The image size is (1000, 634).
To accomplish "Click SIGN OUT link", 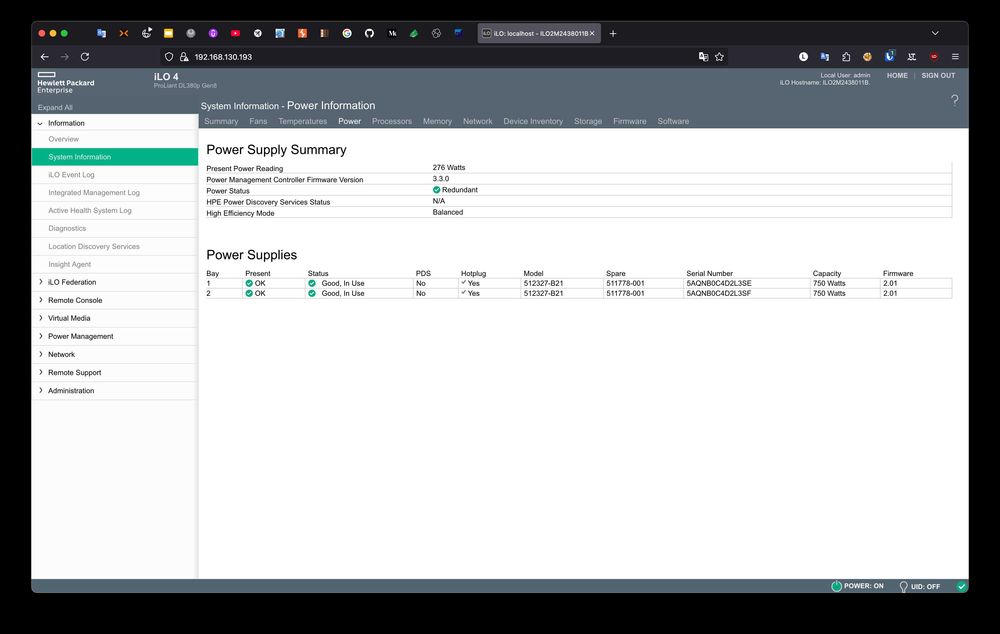I will 938,75.
